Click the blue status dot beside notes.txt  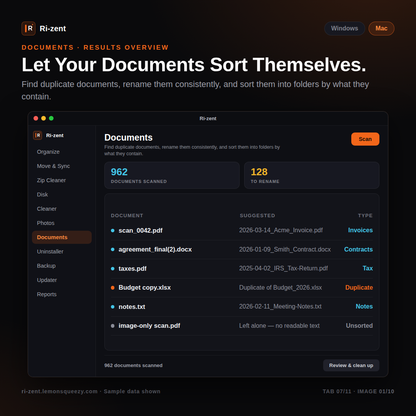pos(113,307)
